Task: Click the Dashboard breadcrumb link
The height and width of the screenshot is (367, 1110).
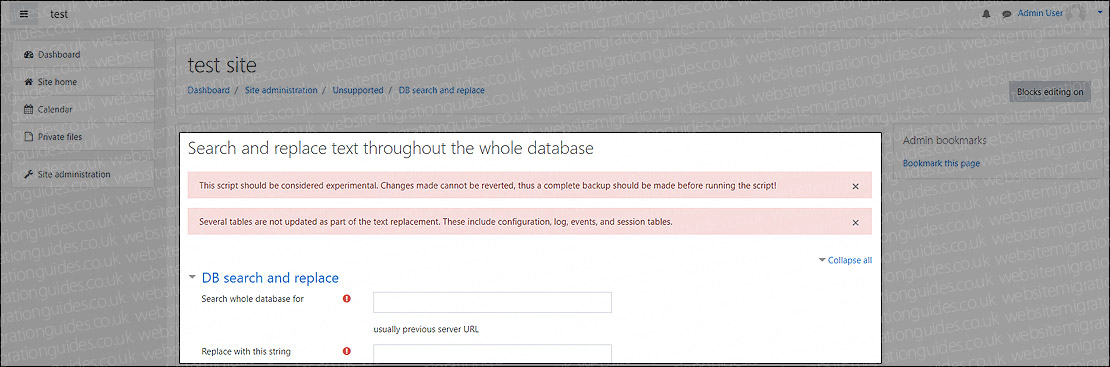Action: (x=208, y=91)
